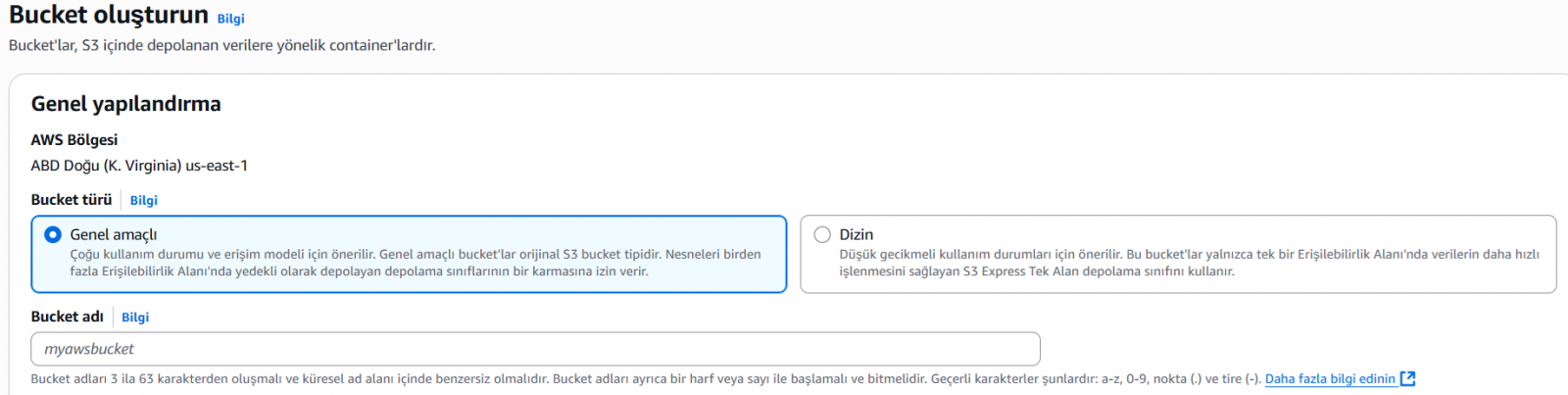Open the Daha fazla bilgi edinin link
The image size is (1568, 395).
click(1330, 378)
